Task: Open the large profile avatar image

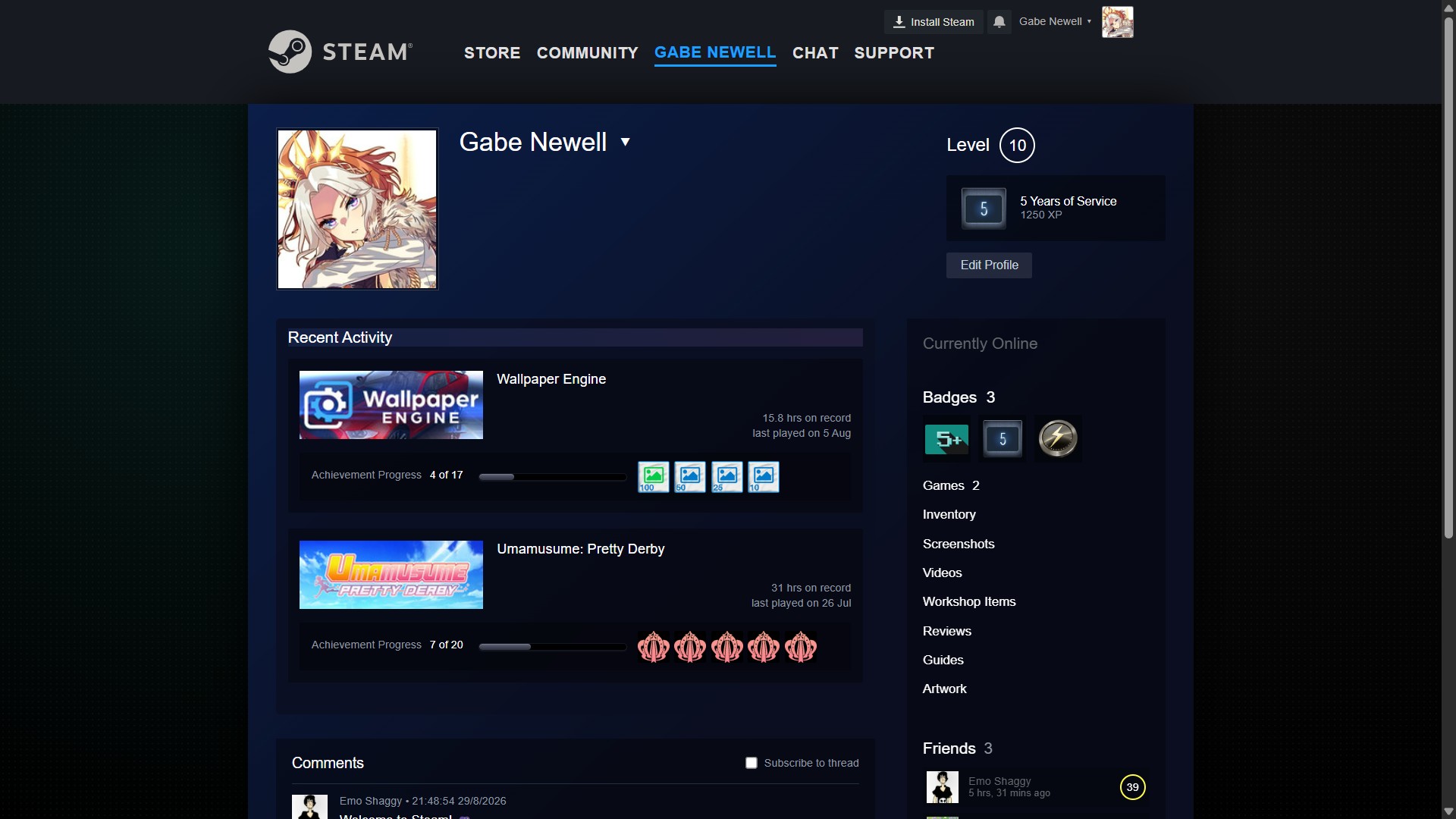Action: [x=357, y=209]
